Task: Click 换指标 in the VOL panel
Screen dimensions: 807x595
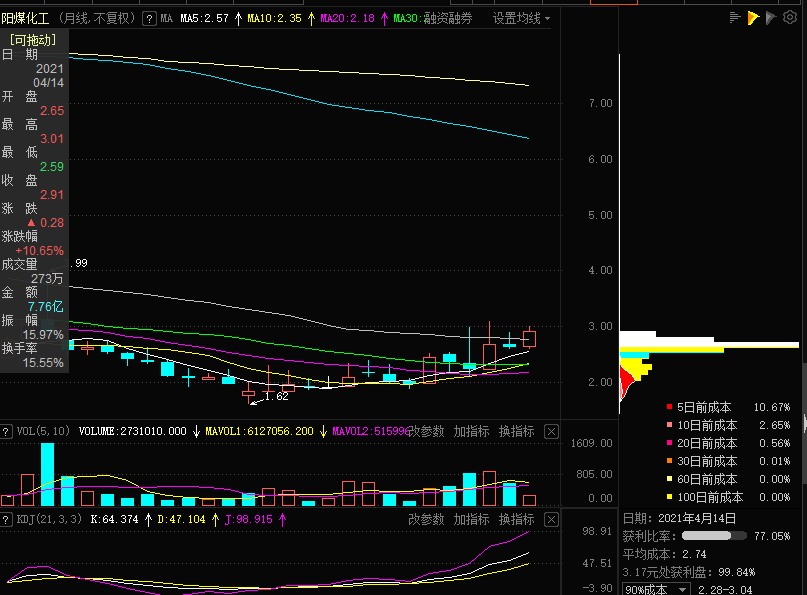Action: pyautogui.click(x=516, y=431)
